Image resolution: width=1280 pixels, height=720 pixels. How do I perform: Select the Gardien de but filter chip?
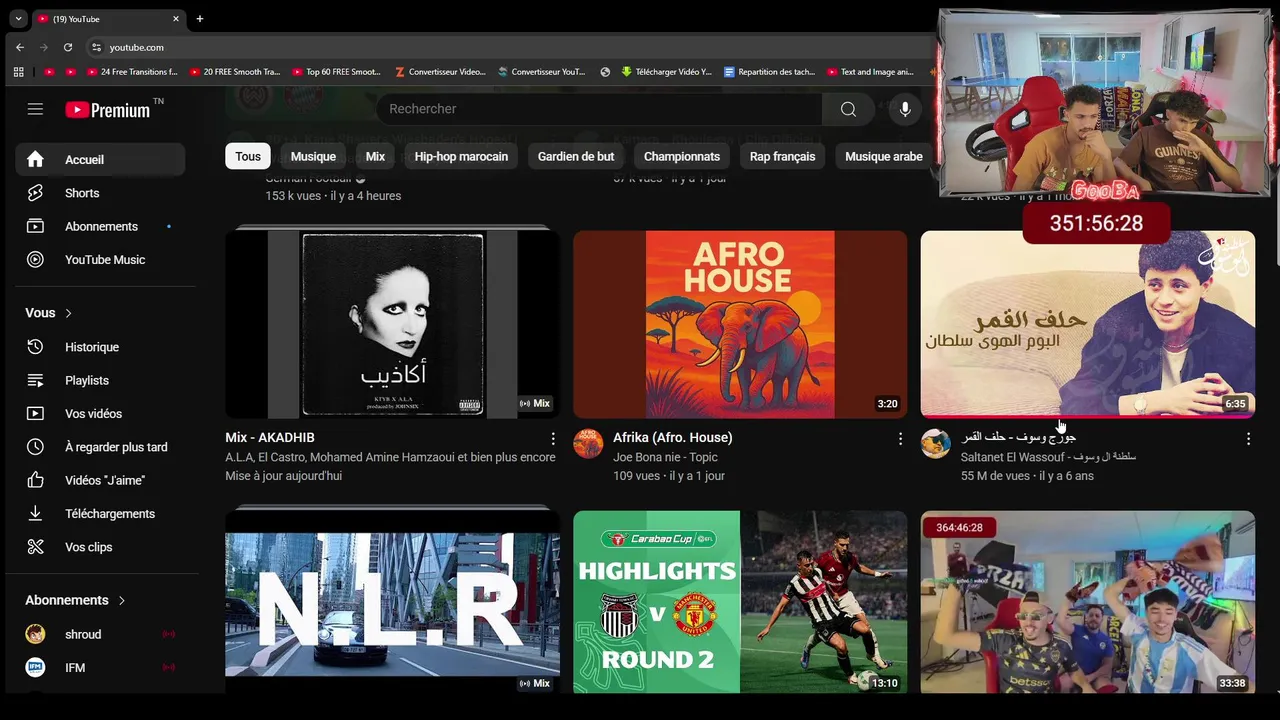(576, 156)
